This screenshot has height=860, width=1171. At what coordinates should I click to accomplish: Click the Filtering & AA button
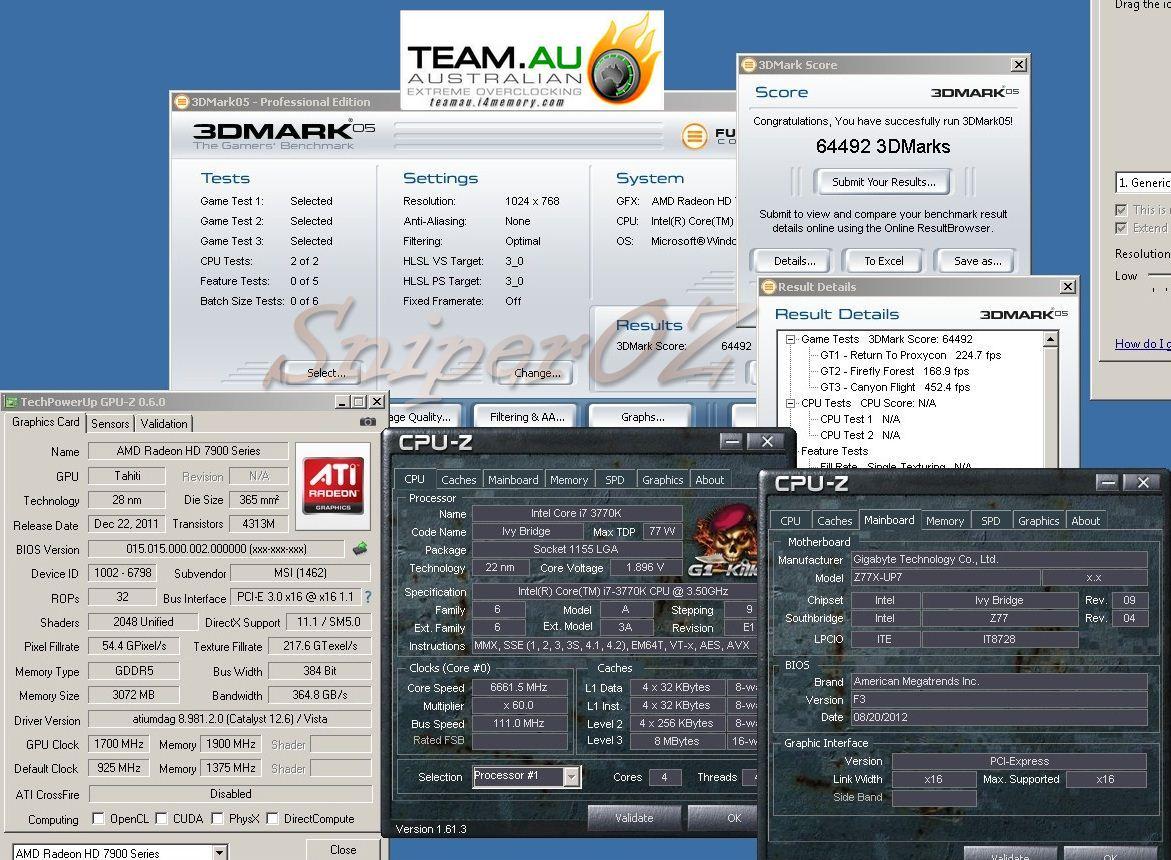pyautogui.click(x=527, y=417)
